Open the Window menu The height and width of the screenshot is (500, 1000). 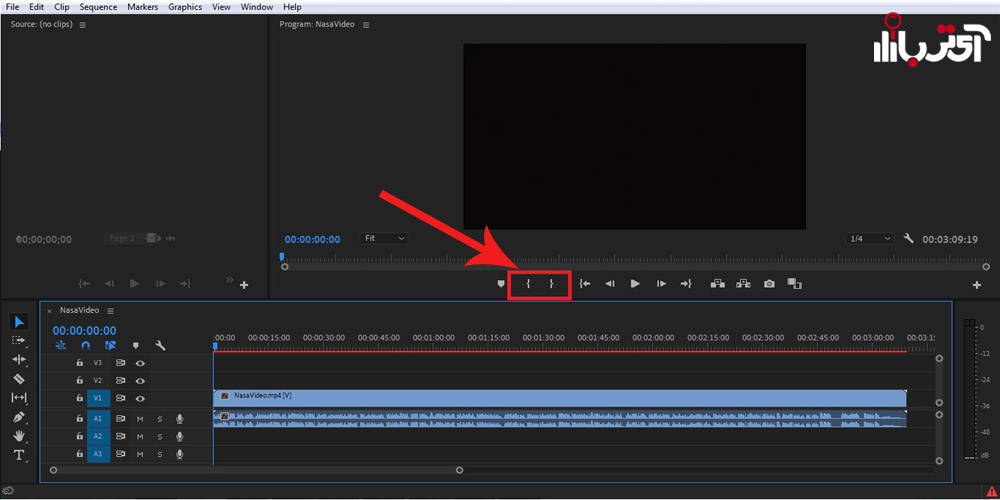click(x=256, y=7)
